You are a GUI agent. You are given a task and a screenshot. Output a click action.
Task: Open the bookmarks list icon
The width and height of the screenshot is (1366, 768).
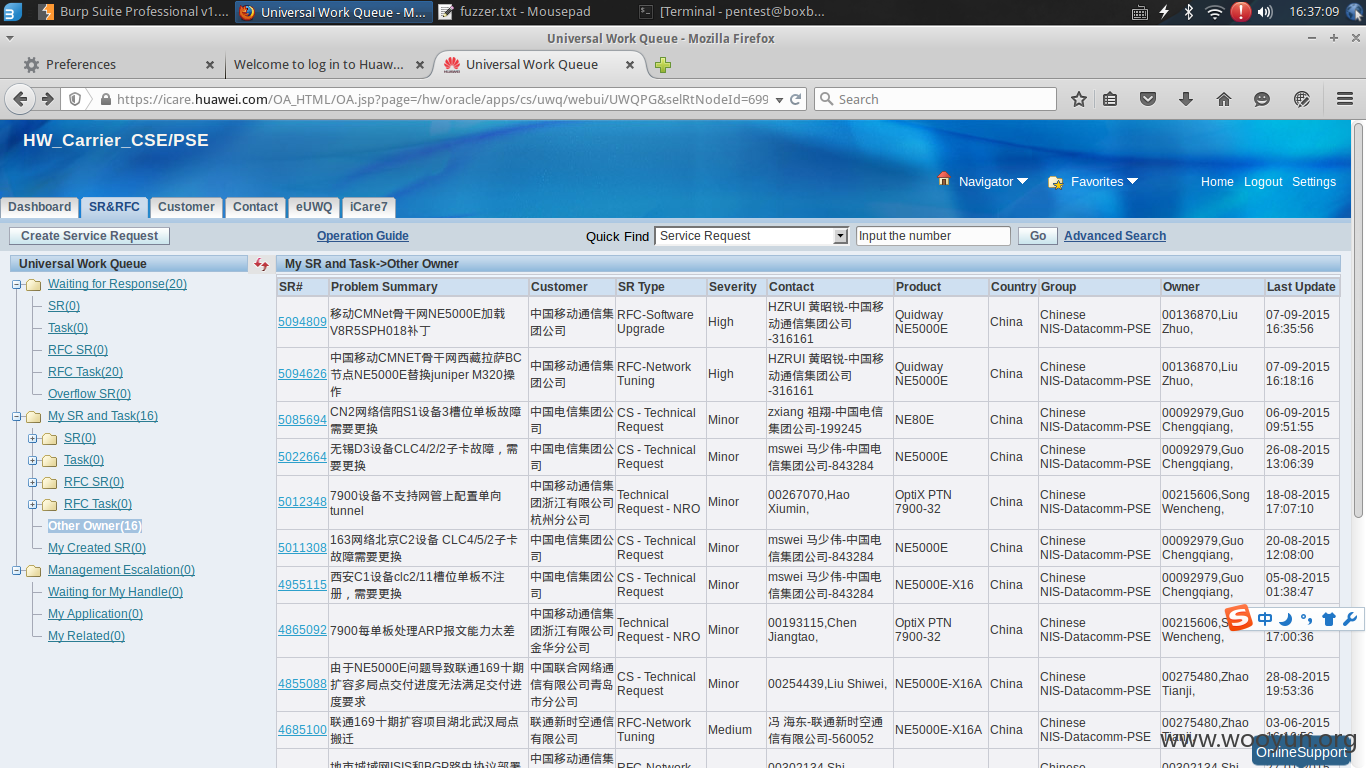[x=1110, y=99]
